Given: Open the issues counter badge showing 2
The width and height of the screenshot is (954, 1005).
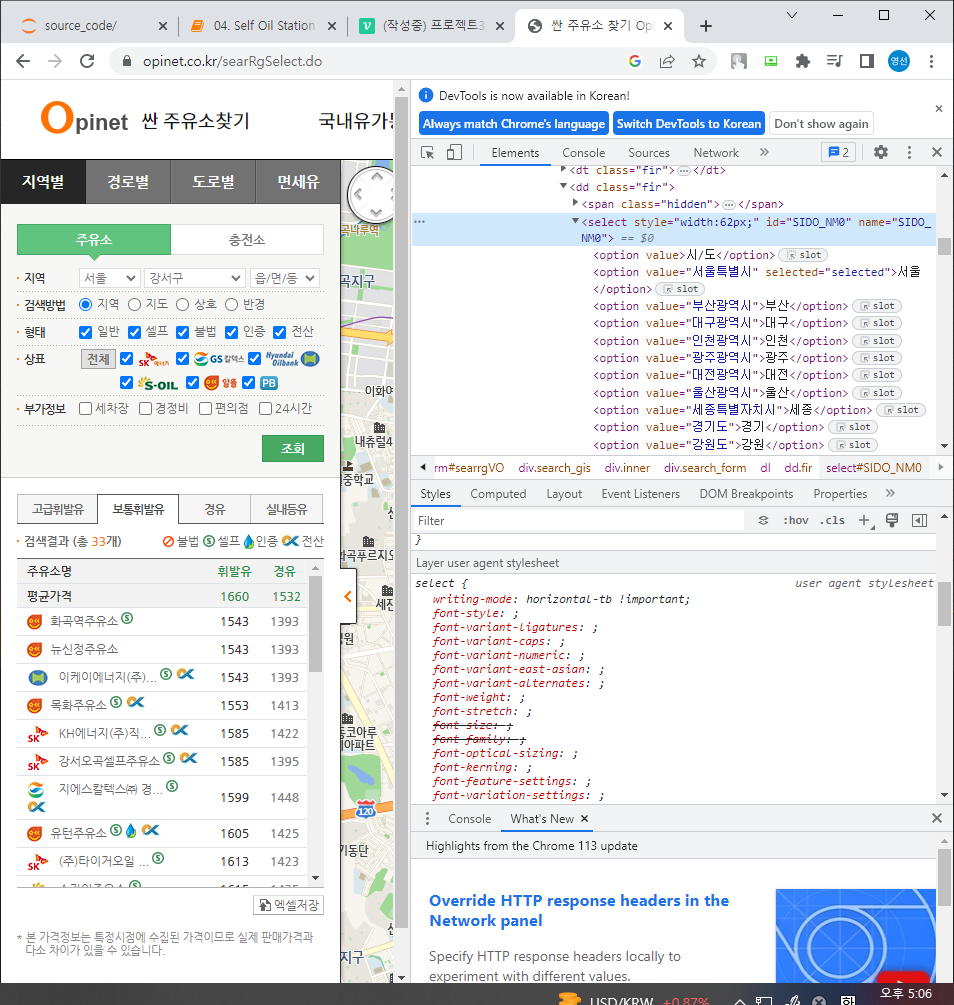Looking at the screenshot, I should [839, 152].
